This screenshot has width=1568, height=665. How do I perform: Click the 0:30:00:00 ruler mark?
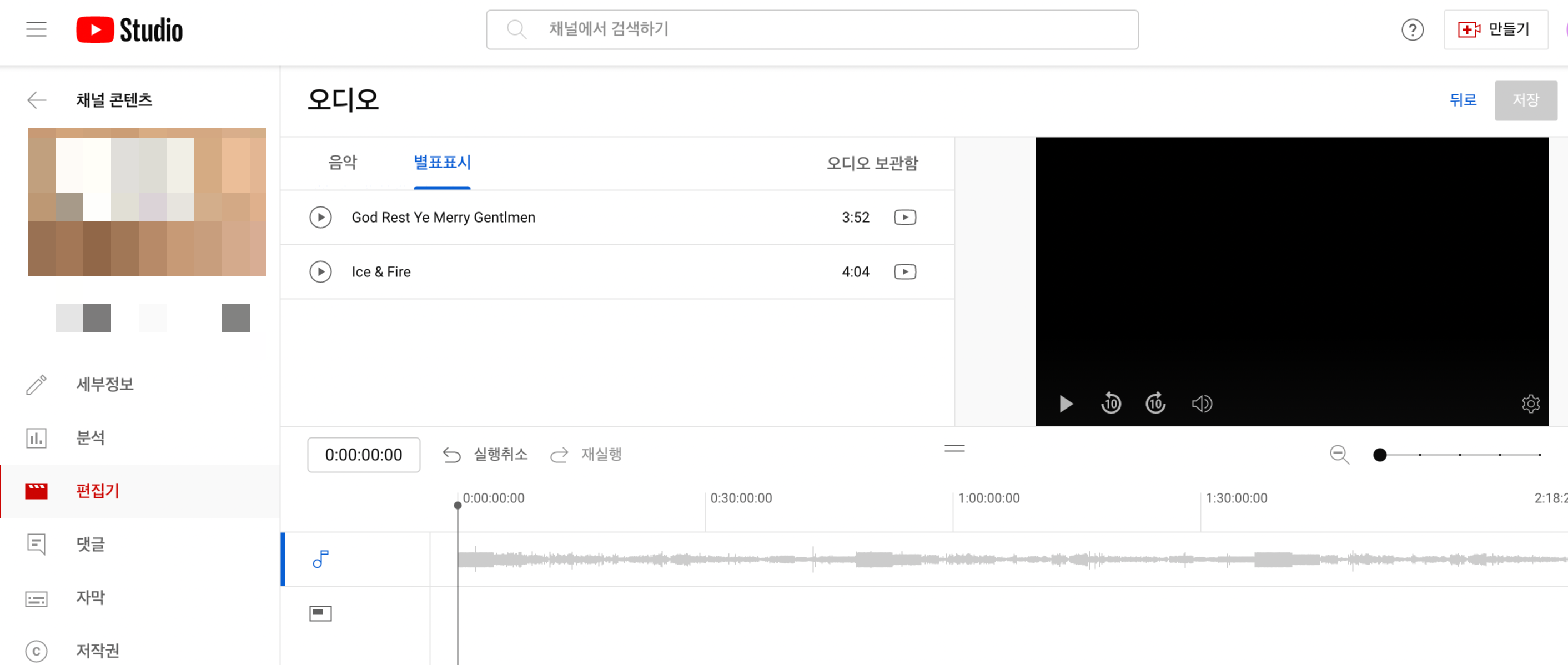tap(741, 498)
